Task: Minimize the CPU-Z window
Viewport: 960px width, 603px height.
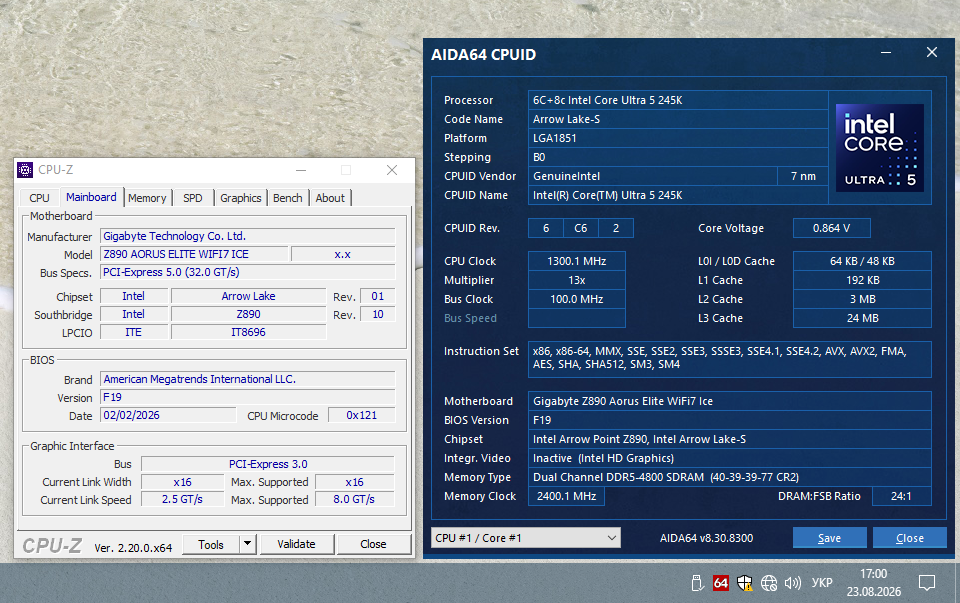Action: pyautogui.click(x=301, y=170)
